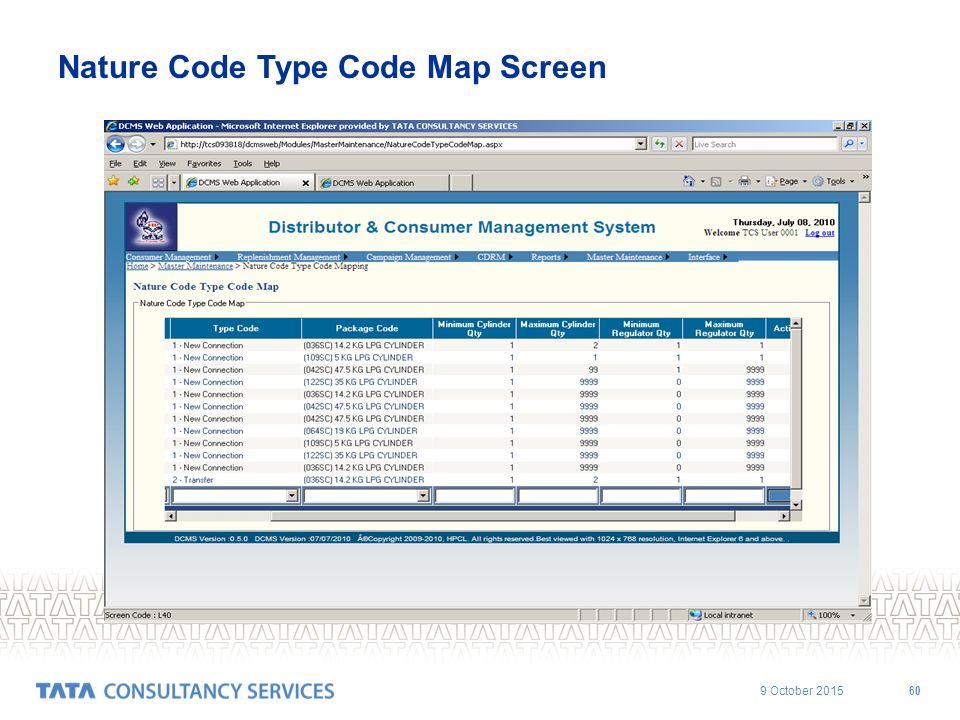Open the Favorites Center star icon
This screenshot has width=960, height=720.
point(113,181)
